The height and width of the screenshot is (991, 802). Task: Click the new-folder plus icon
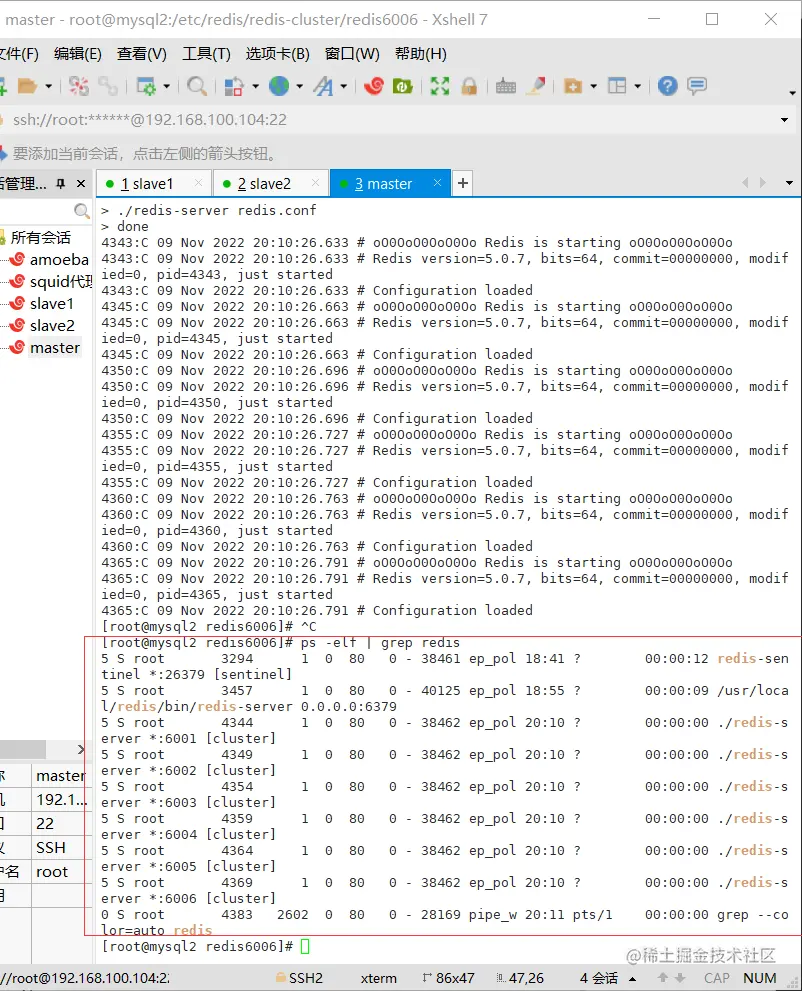tap(573, 86)
